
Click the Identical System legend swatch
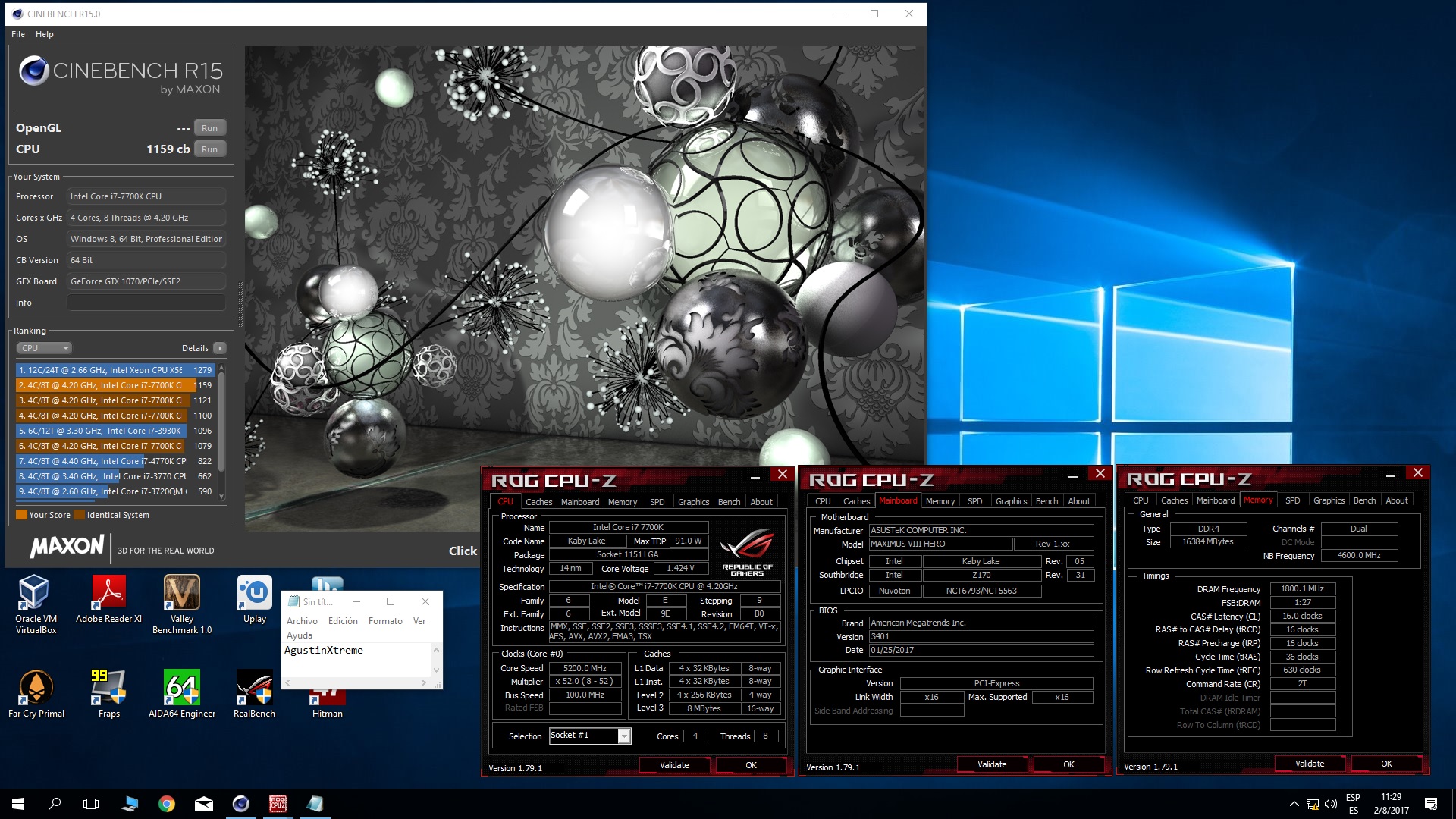point(79,515)
